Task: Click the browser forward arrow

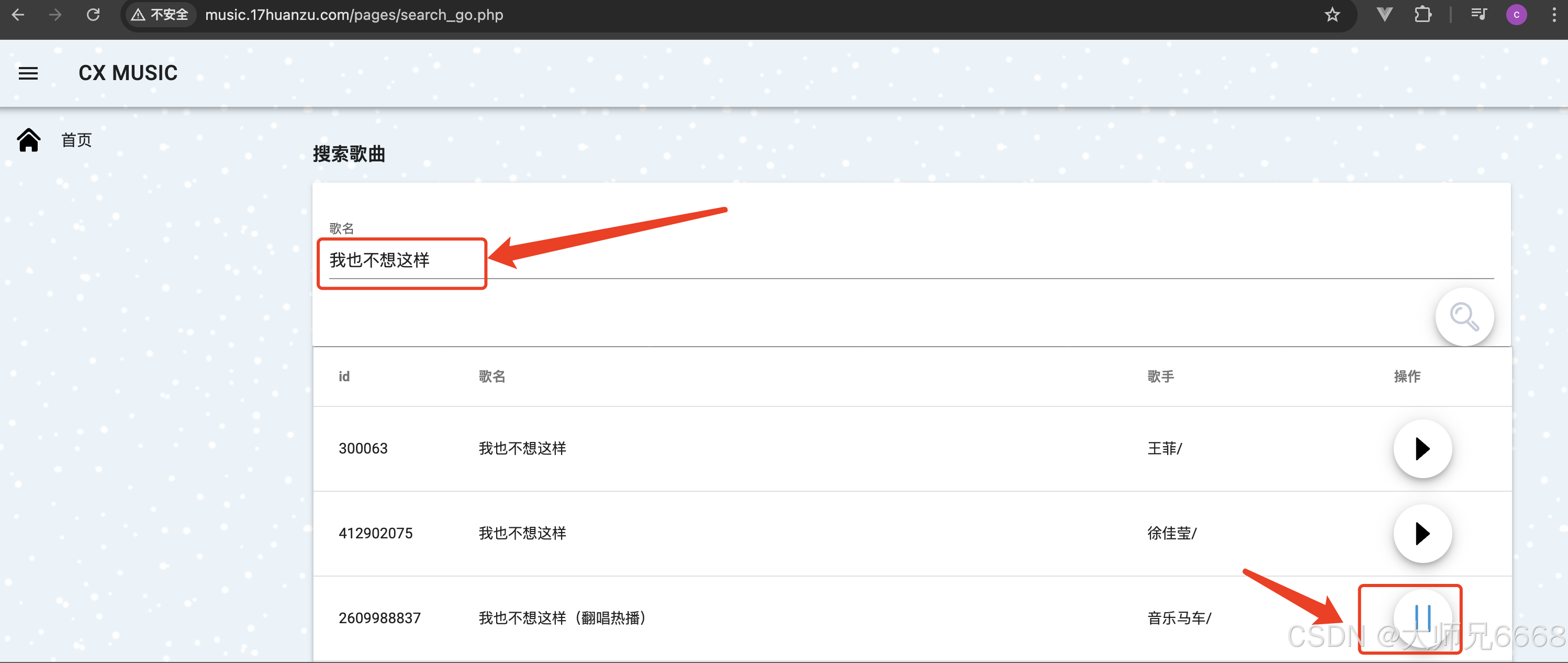Action: coord(55,15)
